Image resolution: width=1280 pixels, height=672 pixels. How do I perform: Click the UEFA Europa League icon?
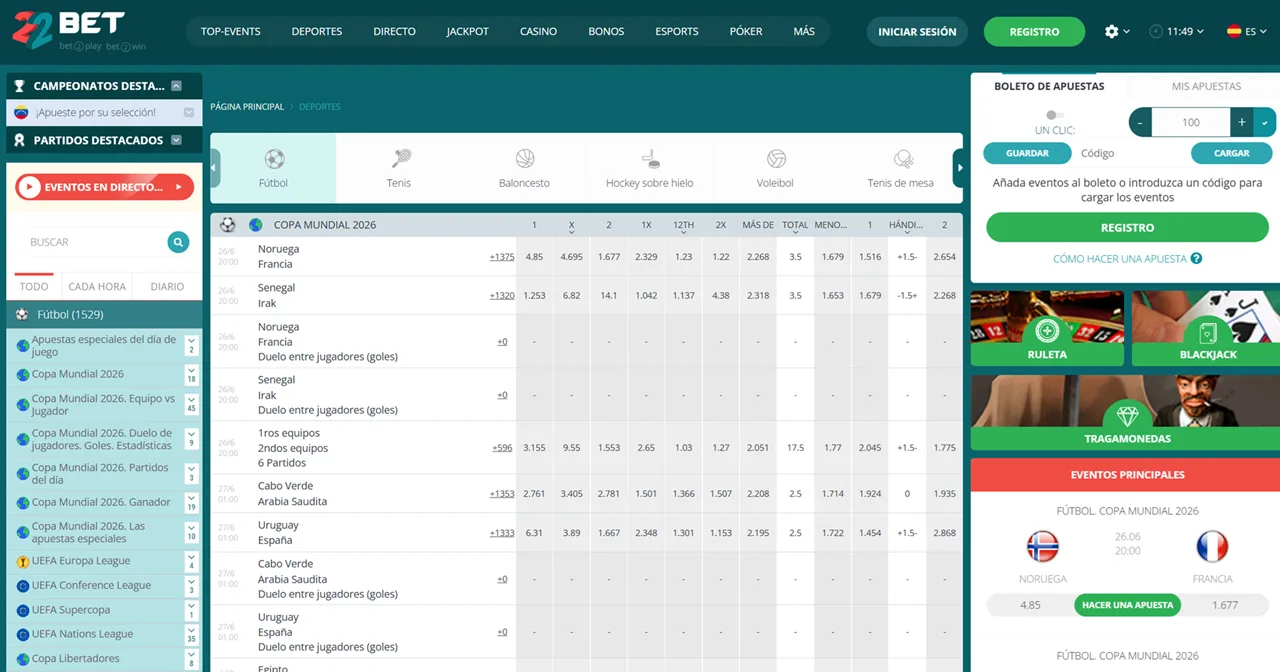click(x=23, y=561)
